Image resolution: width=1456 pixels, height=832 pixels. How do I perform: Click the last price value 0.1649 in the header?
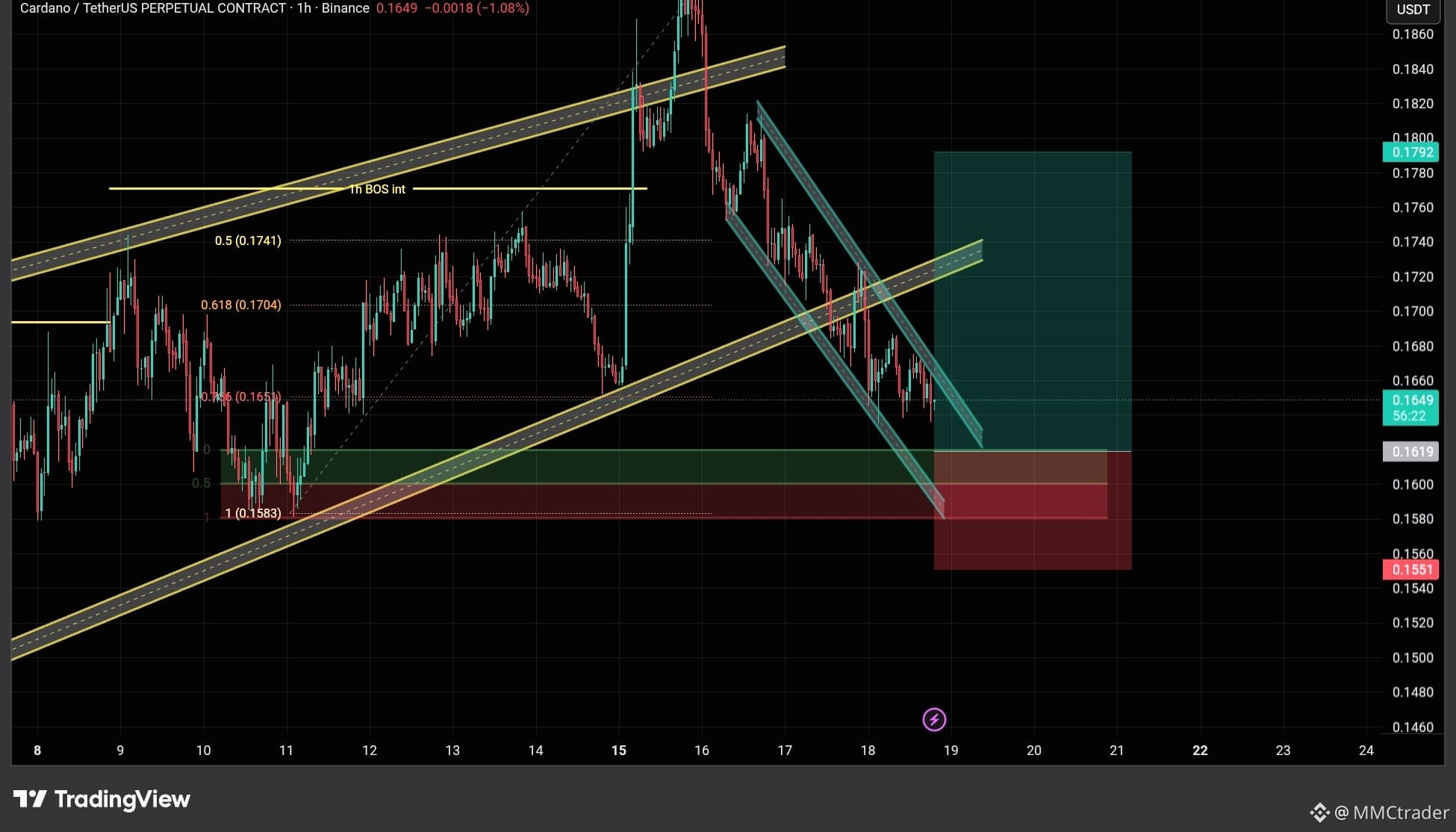[396, 8]
